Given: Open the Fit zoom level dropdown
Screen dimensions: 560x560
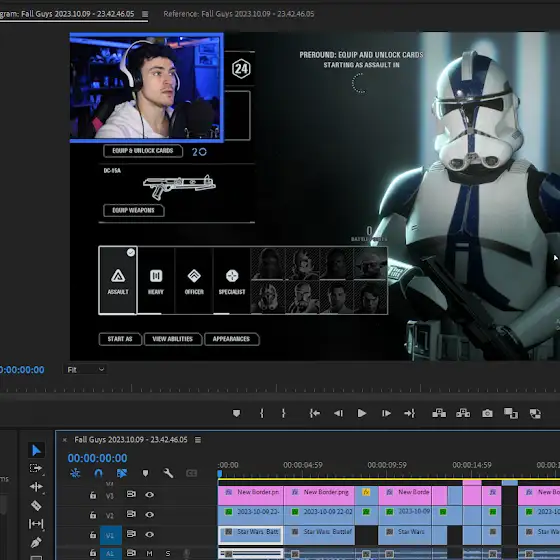Looking at the screenshot, I should [x=86, y=370].
